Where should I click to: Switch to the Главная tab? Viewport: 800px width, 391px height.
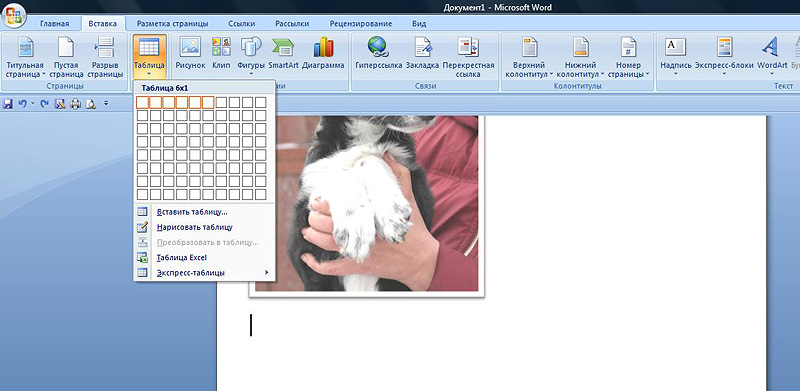55,23
